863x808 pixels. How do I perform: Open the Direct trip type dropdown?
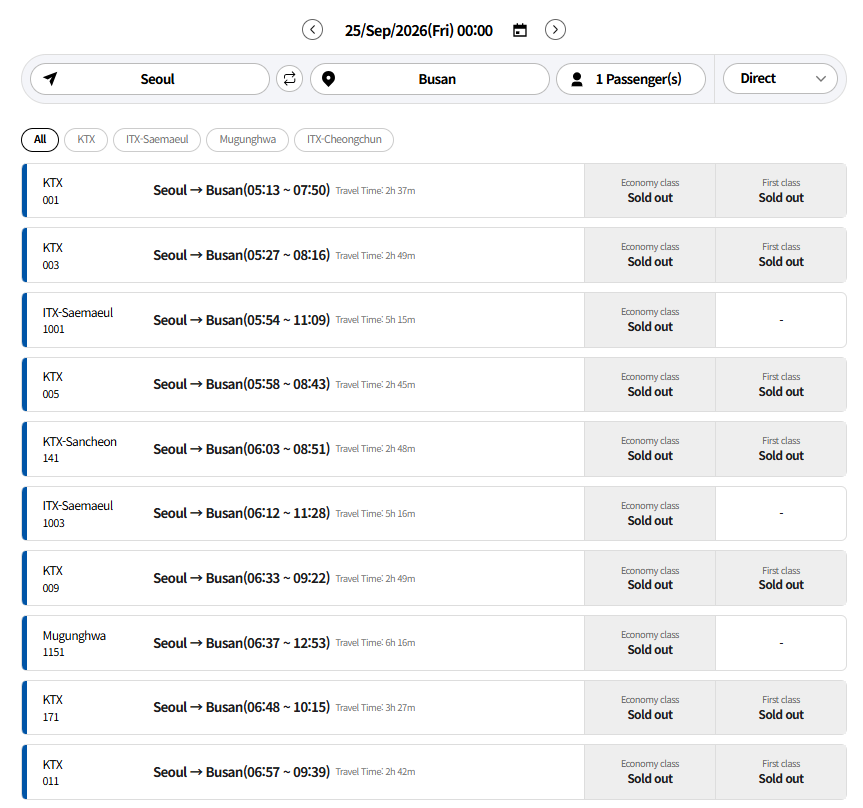pyautogui.click(x=780, y=79)
